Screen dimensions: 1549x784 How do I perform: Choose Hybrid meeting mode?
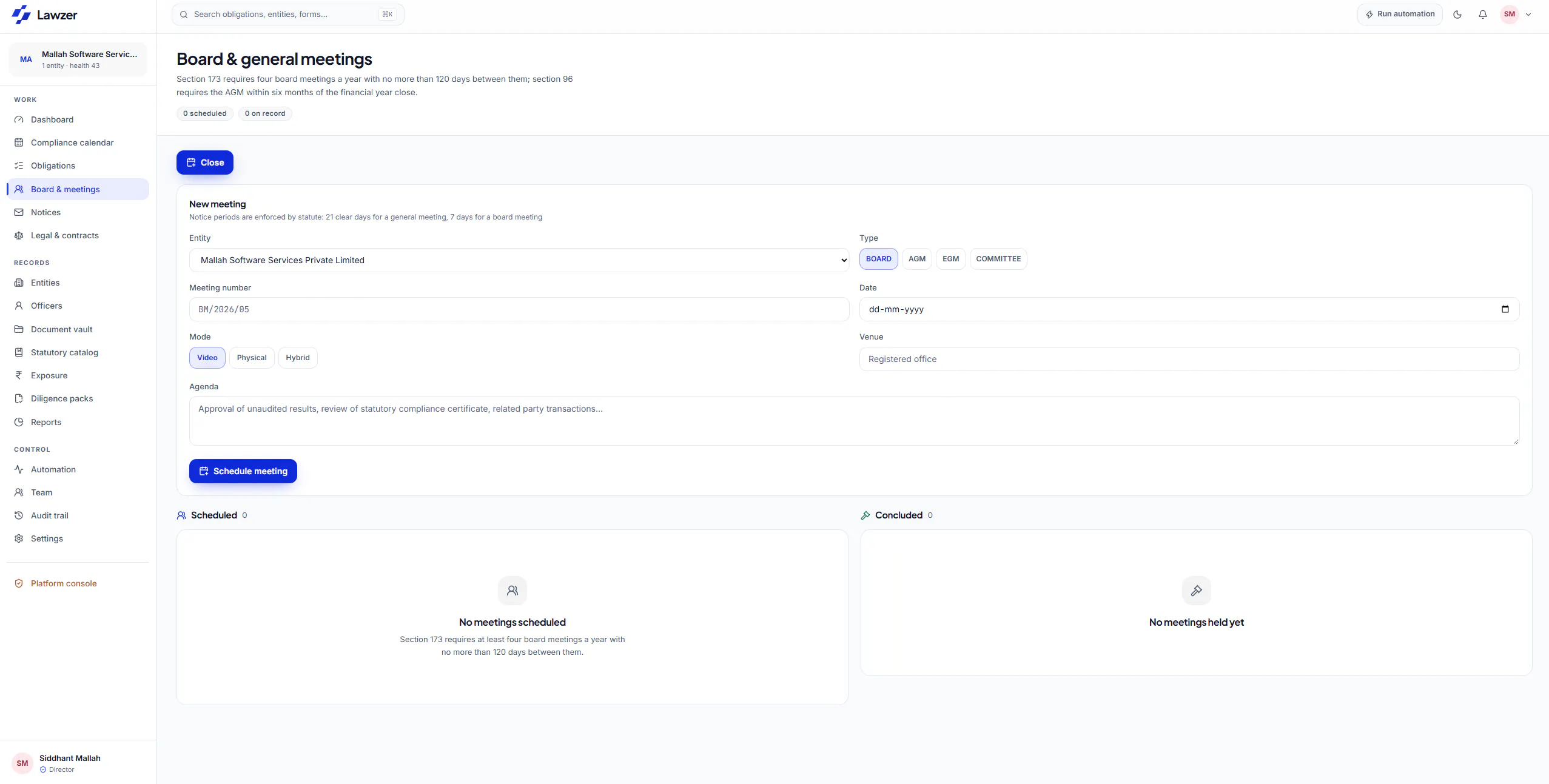[x=298, y=358]
